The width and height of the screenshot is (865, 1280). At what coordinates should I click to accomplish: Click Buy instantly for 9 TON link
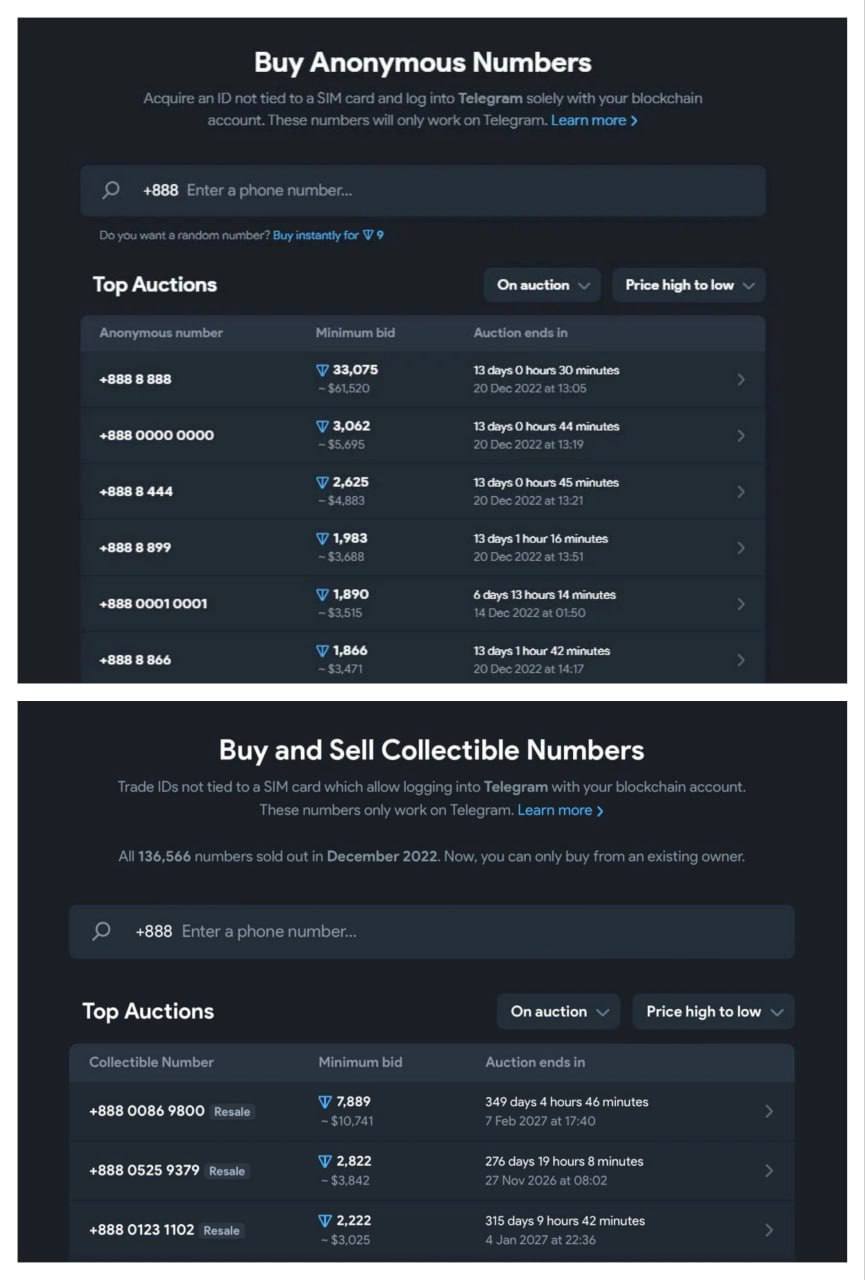coord(328,236)
